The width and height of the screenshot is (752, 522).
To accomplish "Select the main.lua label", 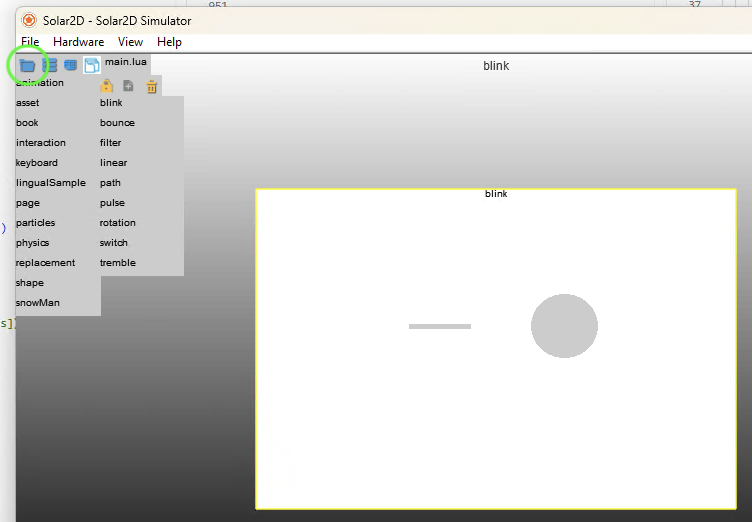I will click(x=126, y=62).
